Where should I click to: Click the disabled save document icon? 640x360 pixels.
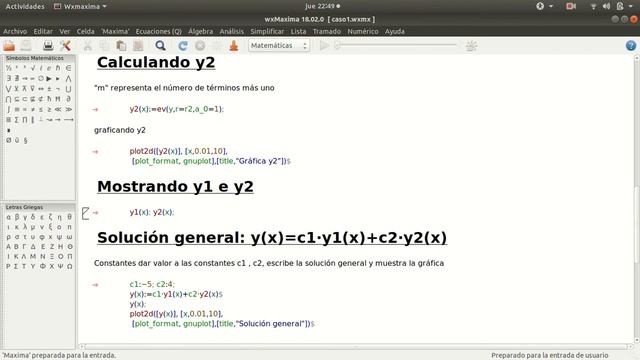tap(26, 46)
